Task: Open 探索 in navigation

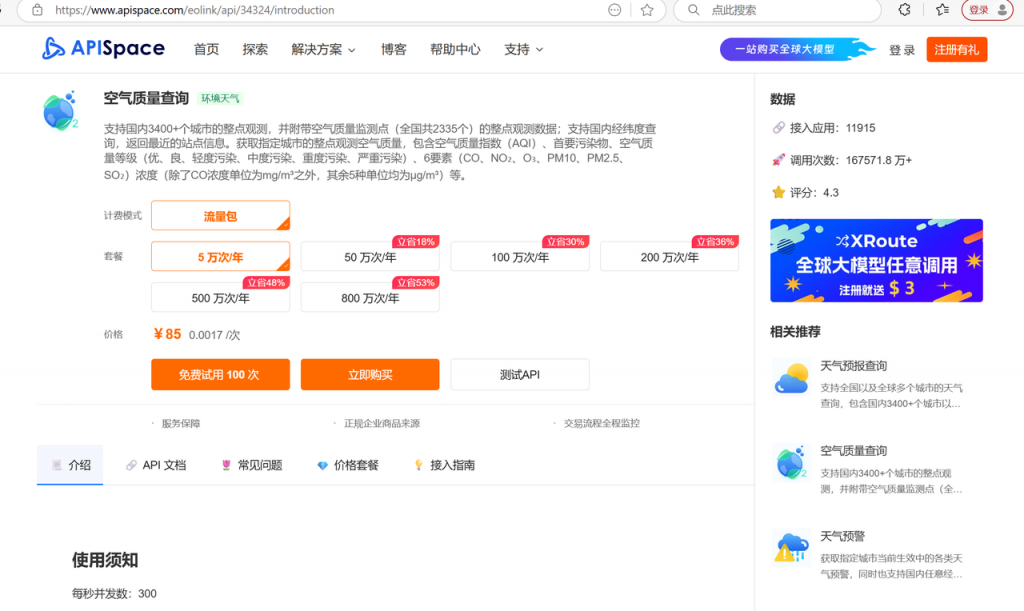Action: tap(255, 50)
